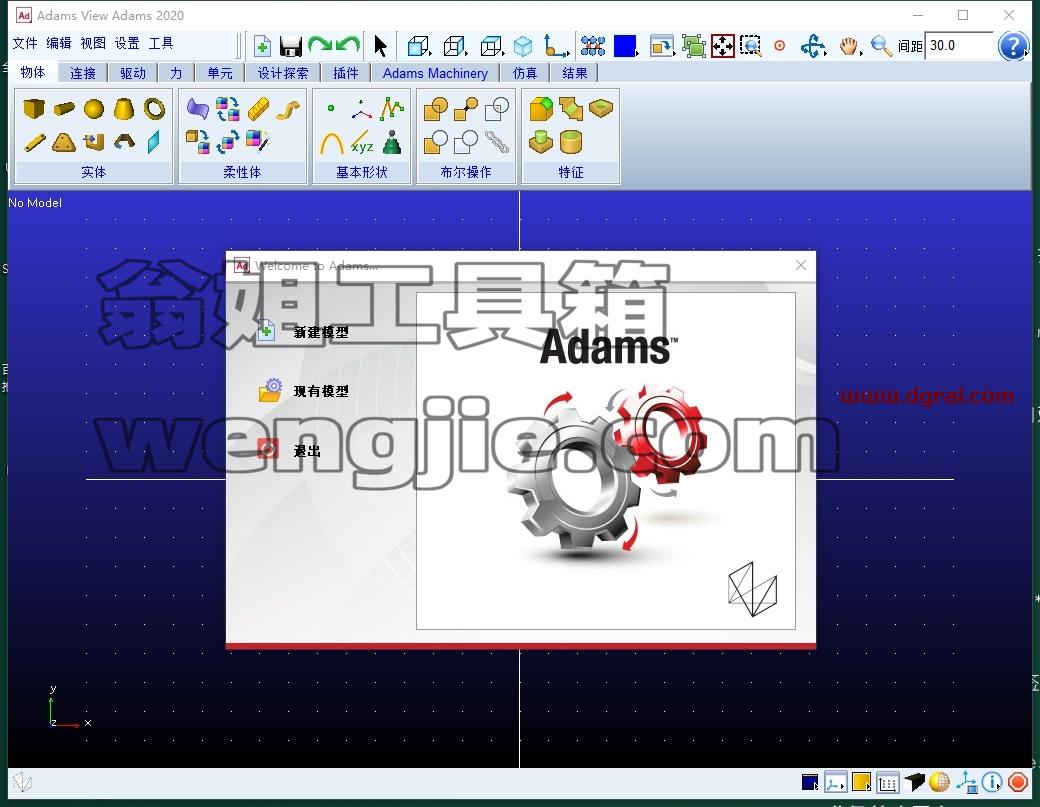Open the 视图 menu

(x=93, y=43)
